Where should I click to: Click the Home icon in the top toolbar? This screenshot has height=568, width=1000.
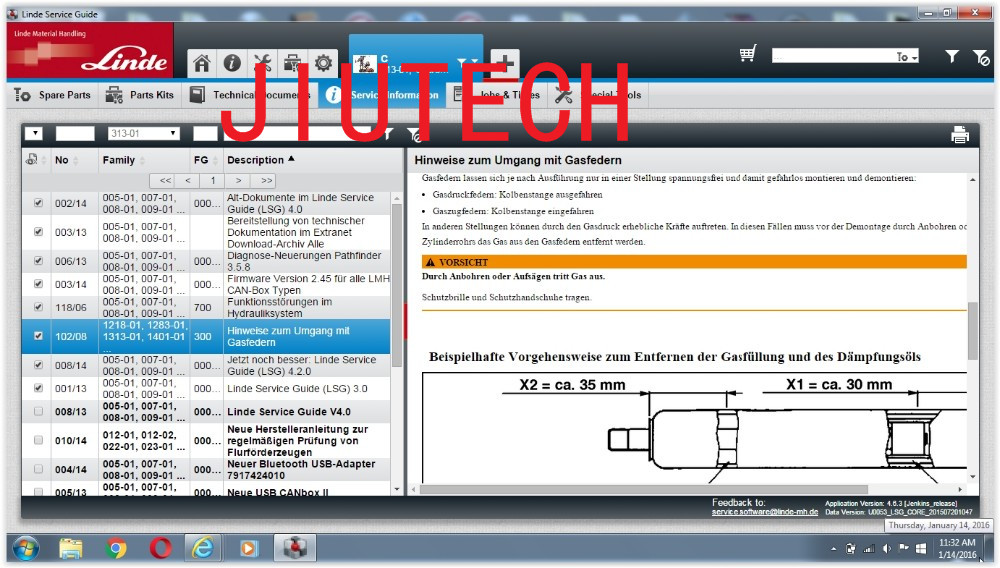coord(202,63)
